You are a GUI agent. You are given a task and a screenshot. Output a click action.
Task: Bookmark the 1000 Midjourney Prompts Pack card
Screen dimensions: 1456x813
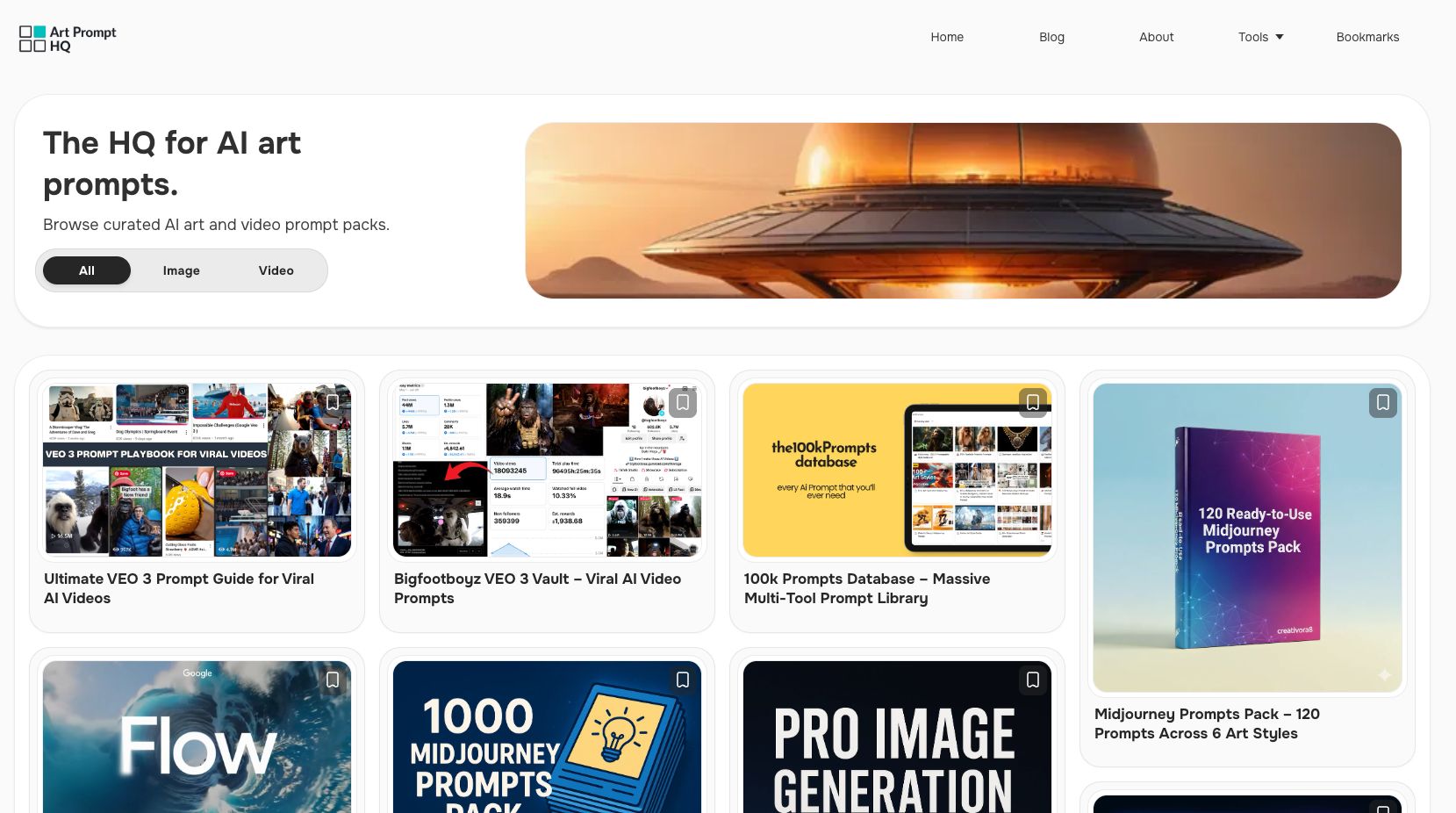click(x=683, y=680)
